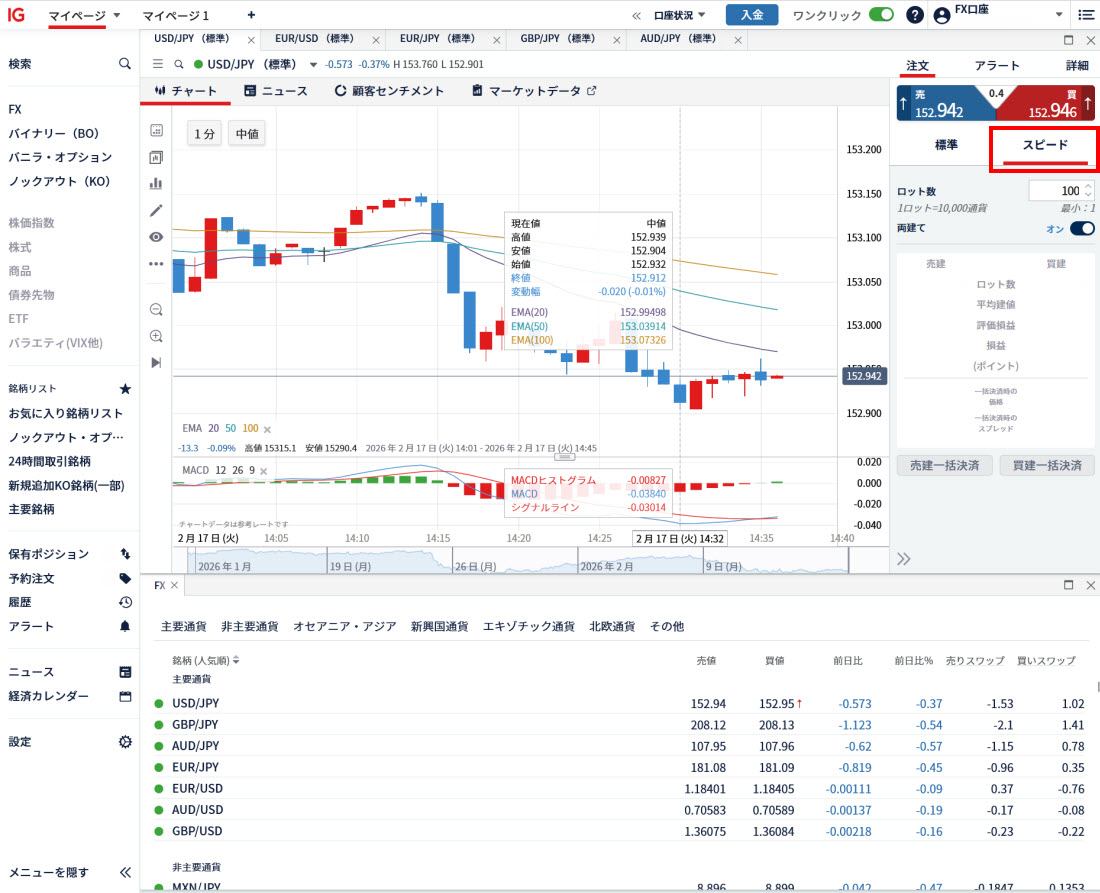Open the help question mark icon
The image size is (1100, 893).
point(914,15)
